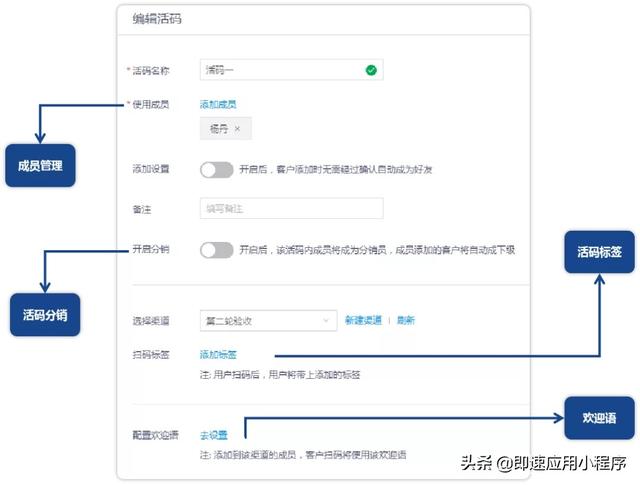Toggle the 添加设置 auto-friend switch
The image size is (640, 485).
217,169
